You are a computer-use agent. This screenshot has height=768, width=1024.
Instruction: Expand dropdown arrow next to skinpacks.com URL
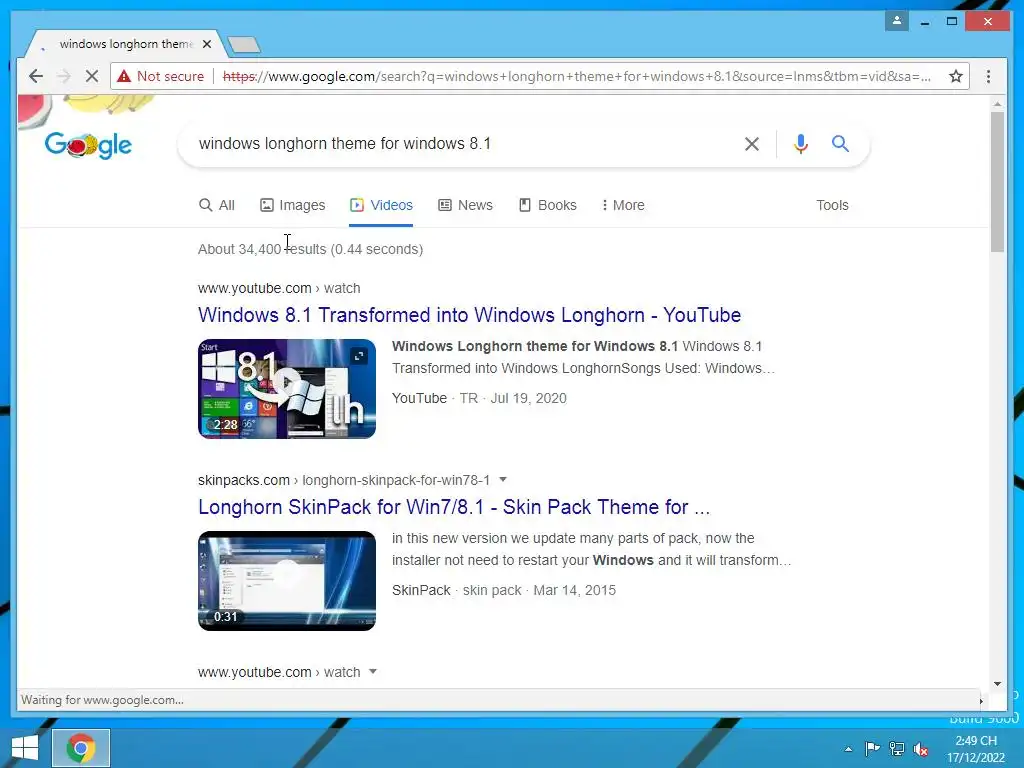click(x=503, y=479)
